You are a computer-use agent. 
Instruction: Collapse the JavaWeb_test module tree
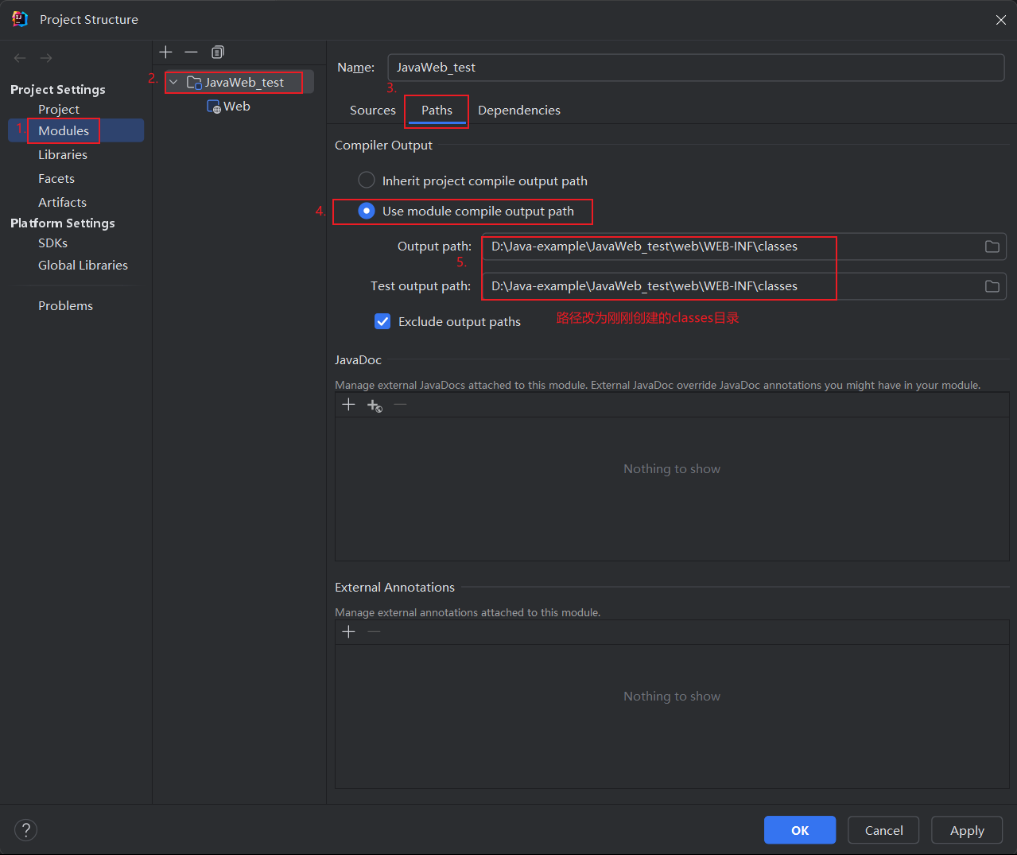pyautogui.click(x=173, y=81)
